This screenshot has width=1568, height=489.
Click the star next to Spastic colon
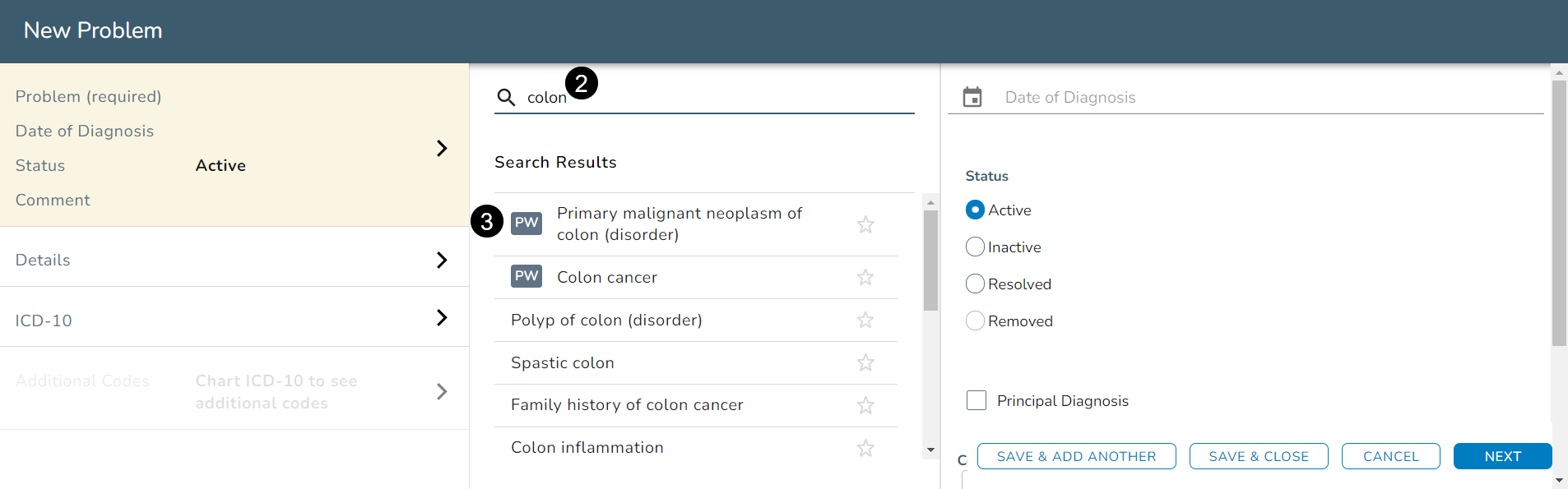[865, 363]
